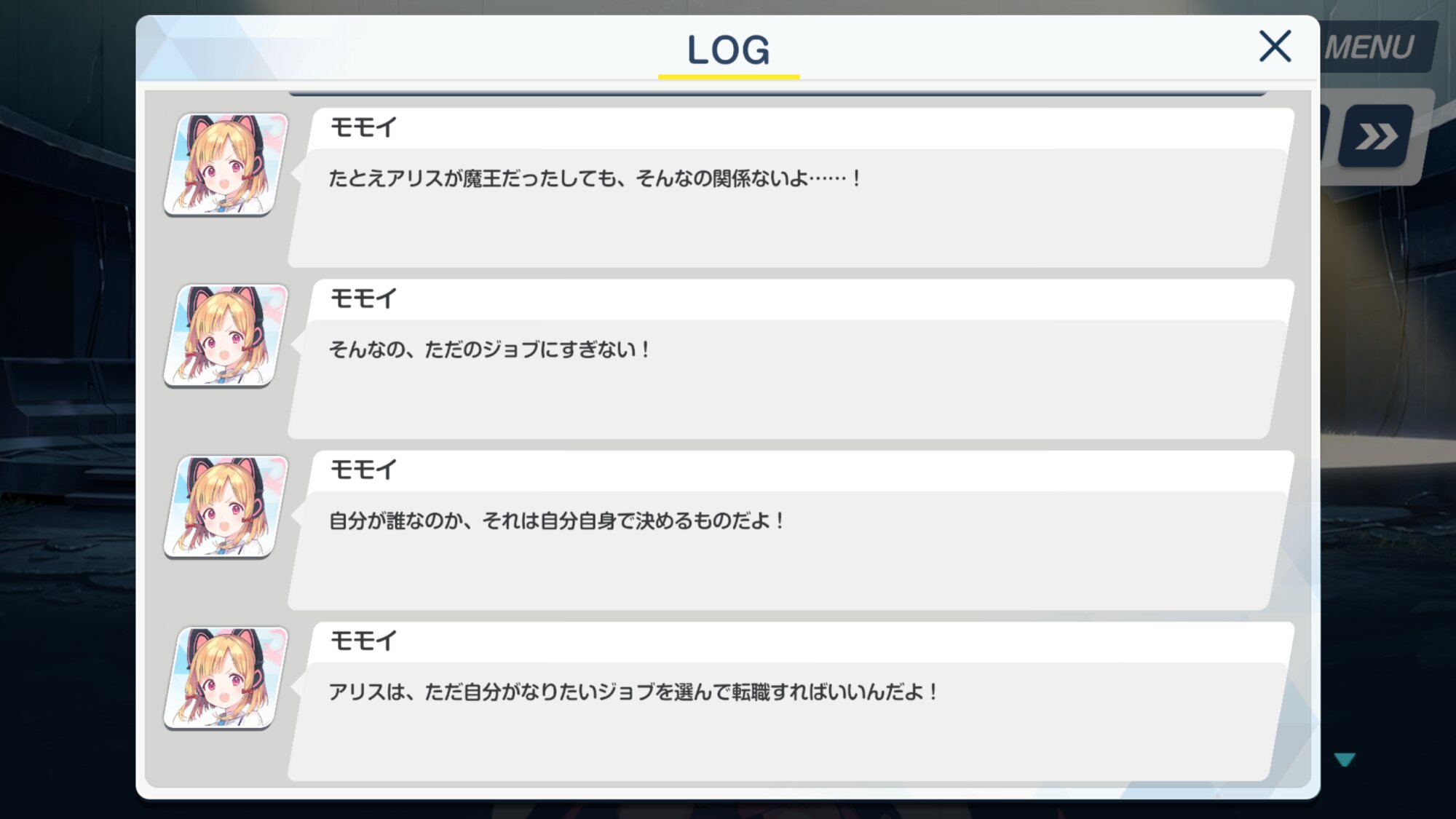
Task: Click the モモイ name label in last entry
Action: (363, 641)
